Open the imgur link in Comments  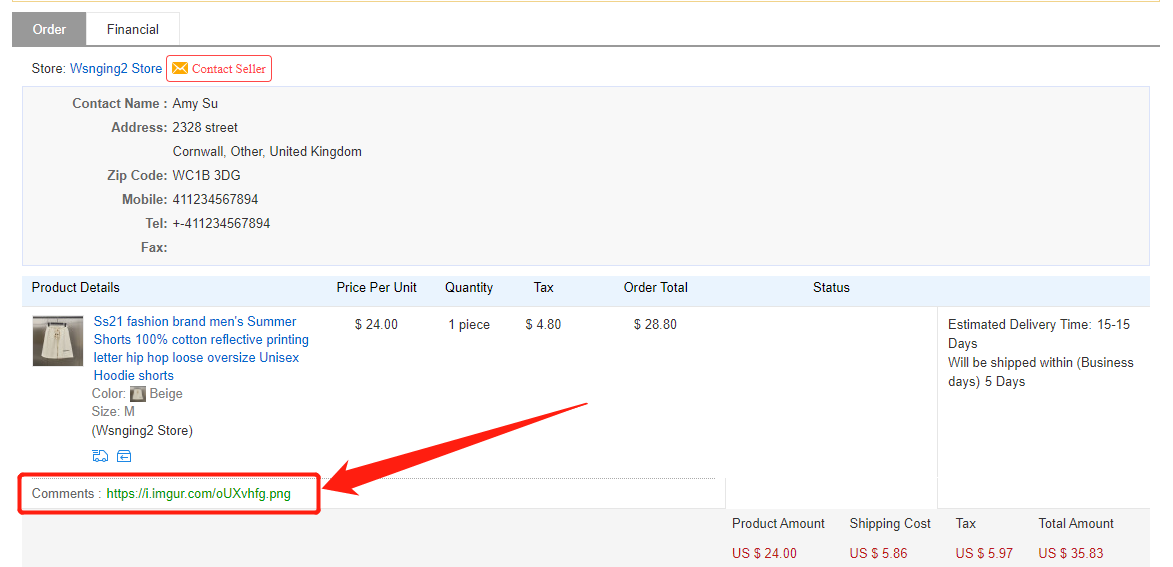(198, 494)
